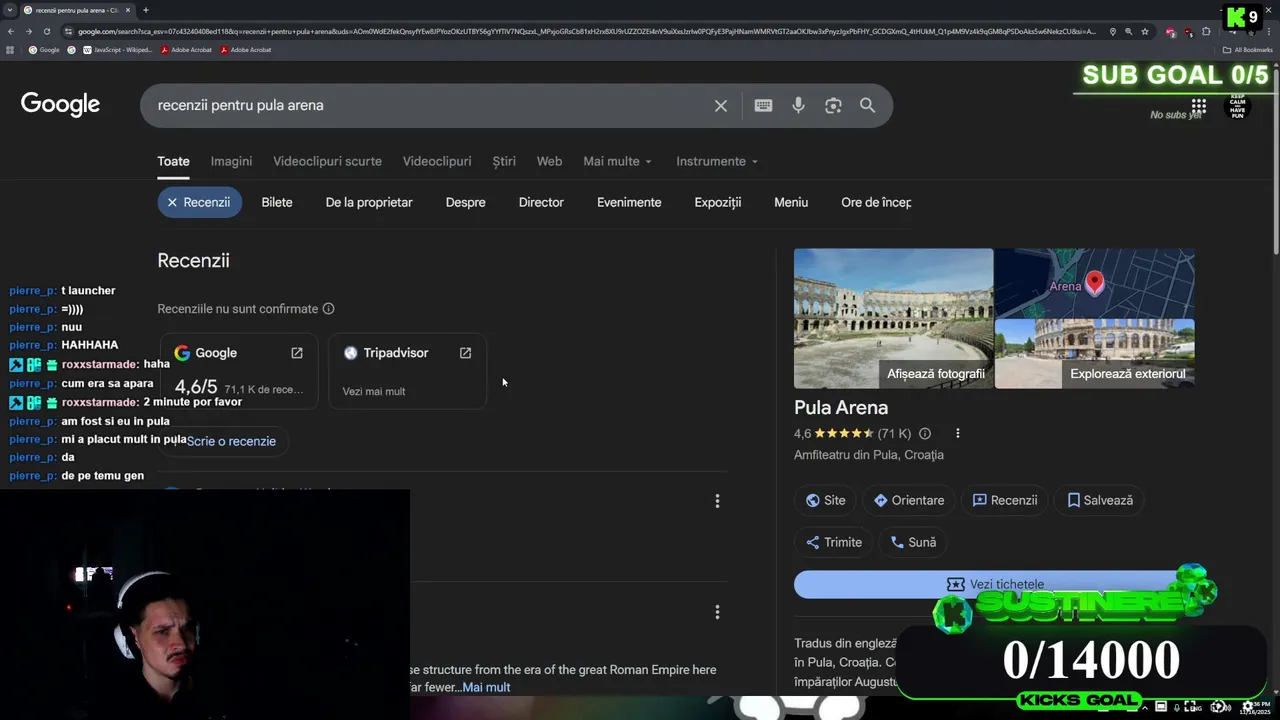Open a new browser tab
The image size is (1280, 720).
(x=146, y=10)
